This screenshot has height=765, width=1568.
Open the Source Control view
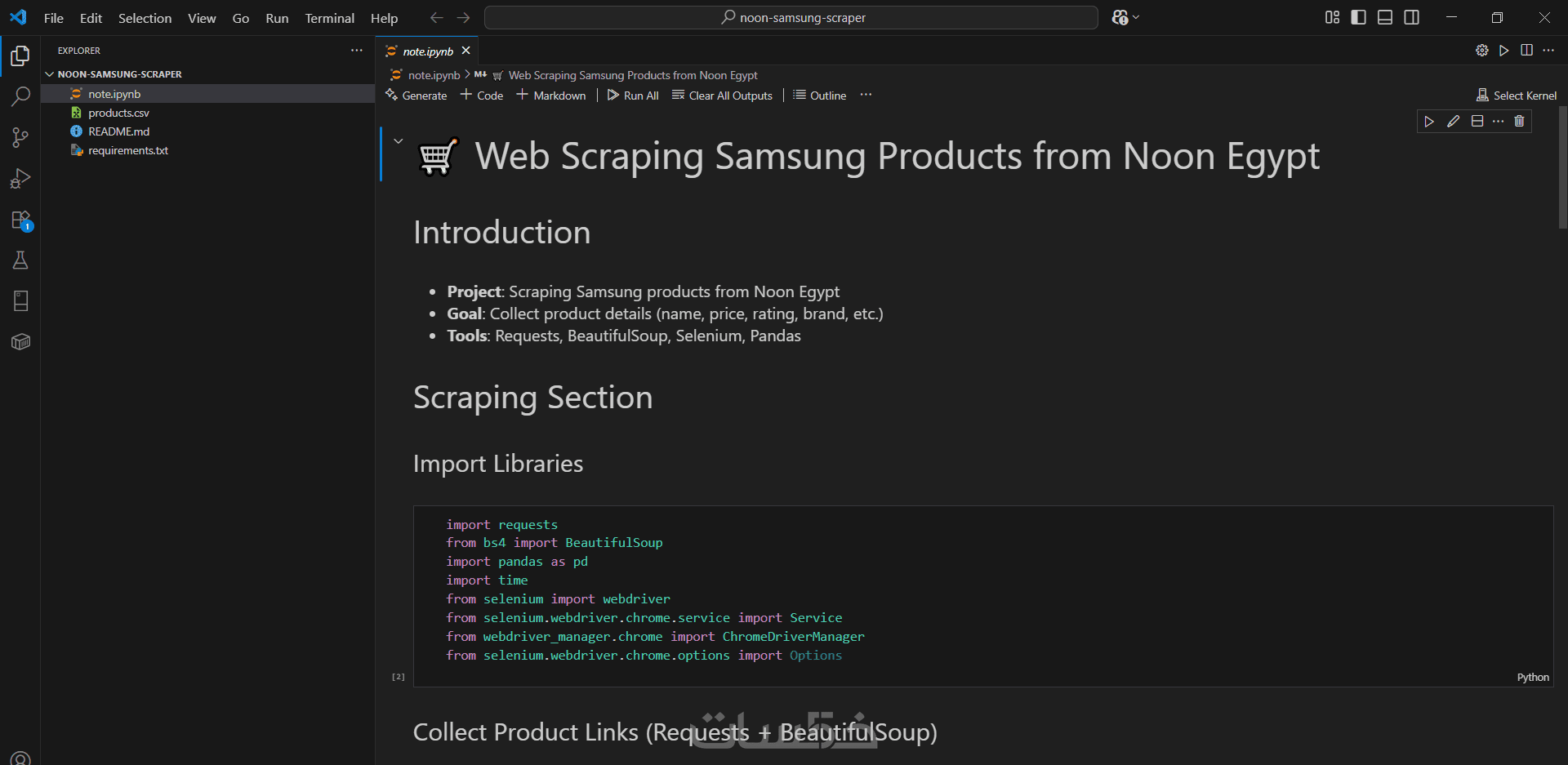click(x=20, y=137)
